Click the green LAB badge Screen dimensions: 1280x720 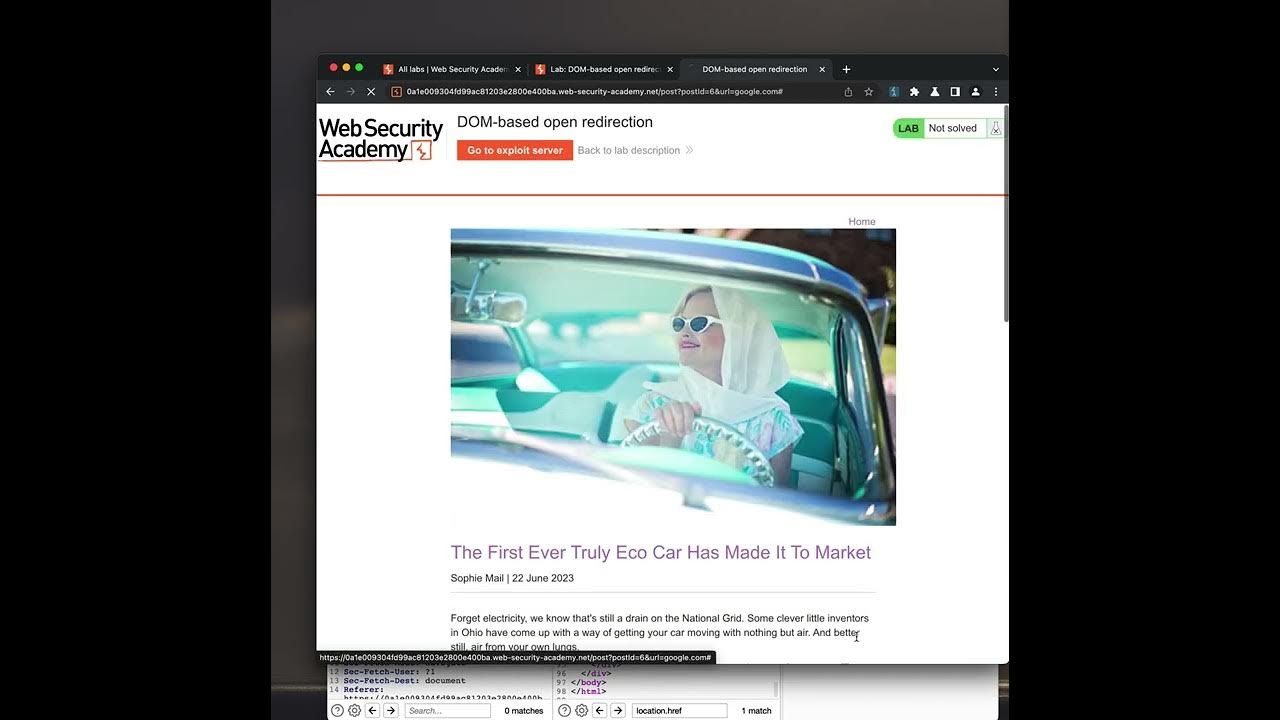click(908, 128)
